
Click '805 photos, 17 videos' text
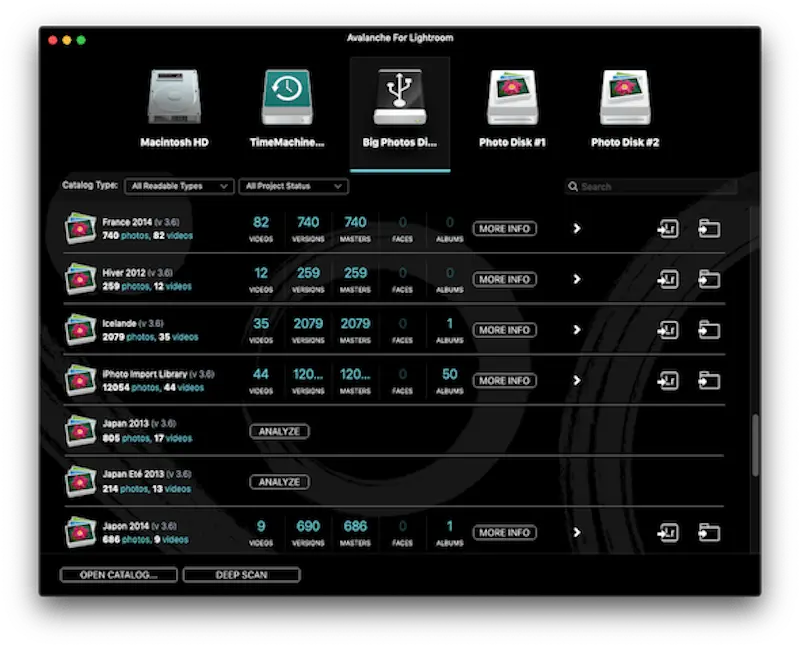pyautogui.click(x=147, y=438)
